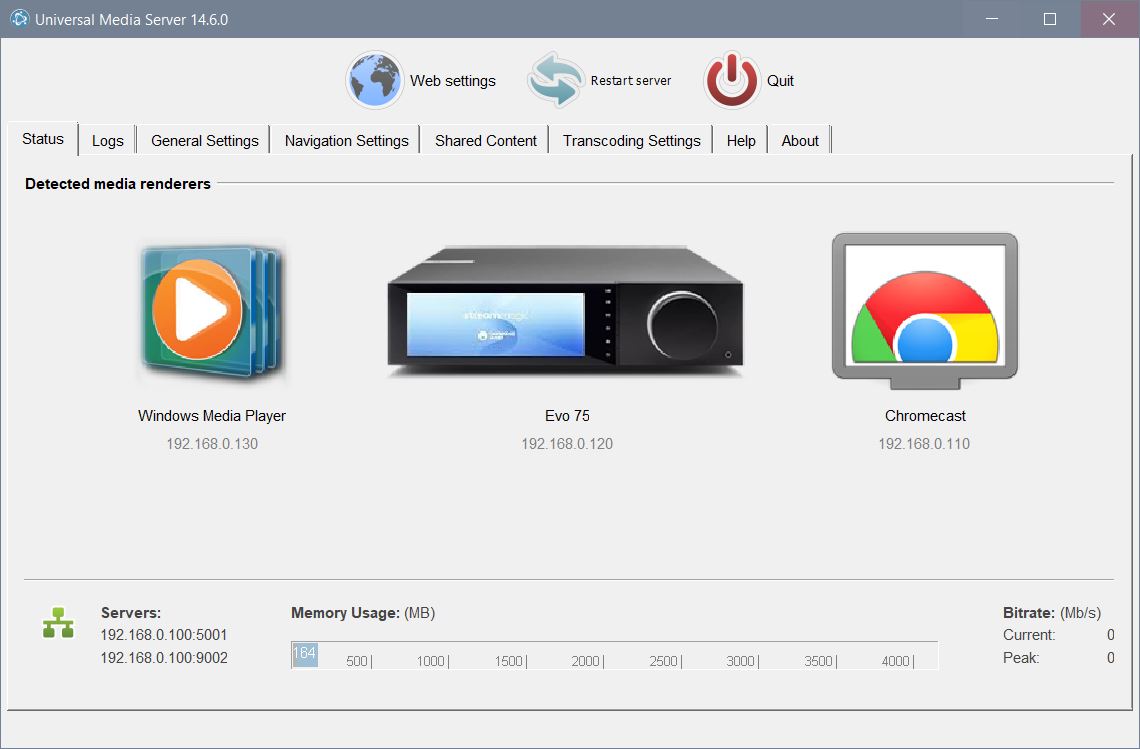The height and width of the screenshot is (749, 1140).
Task: Open the About tab
Action: [x=800, y=140]
